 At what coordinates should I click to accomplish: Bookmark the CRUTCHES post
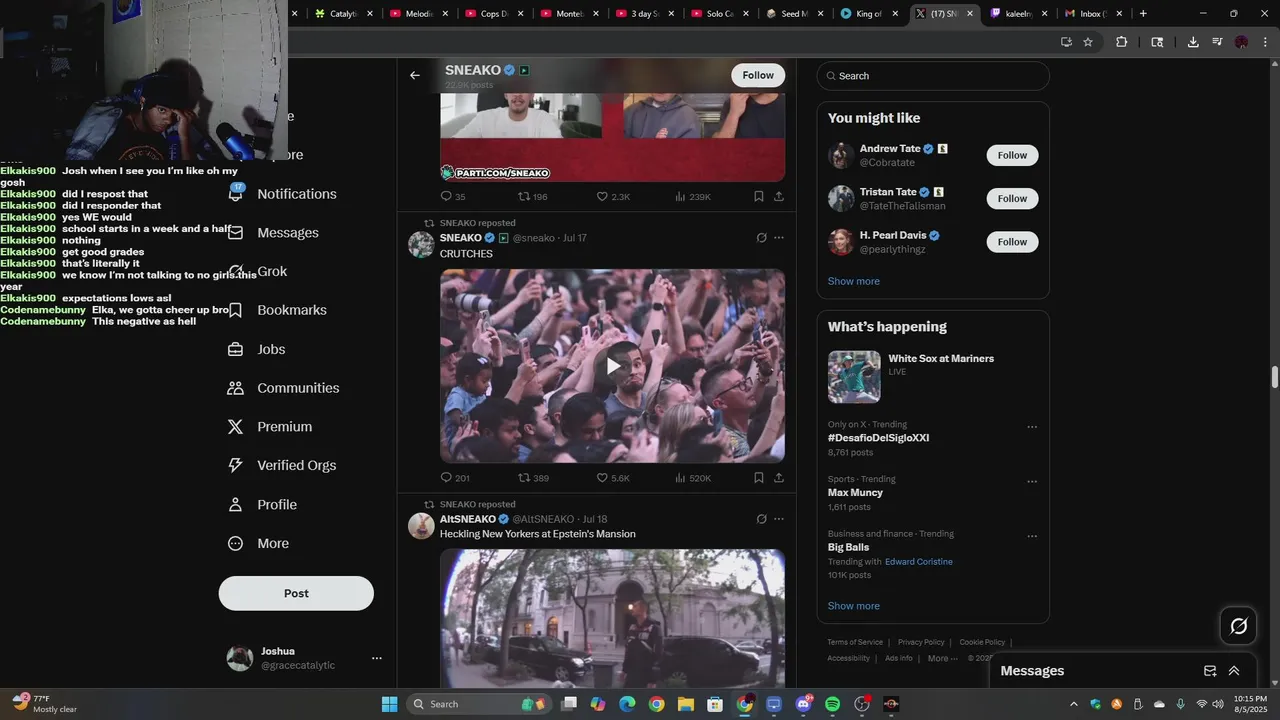pyautogui.click(x=759, y=478)
